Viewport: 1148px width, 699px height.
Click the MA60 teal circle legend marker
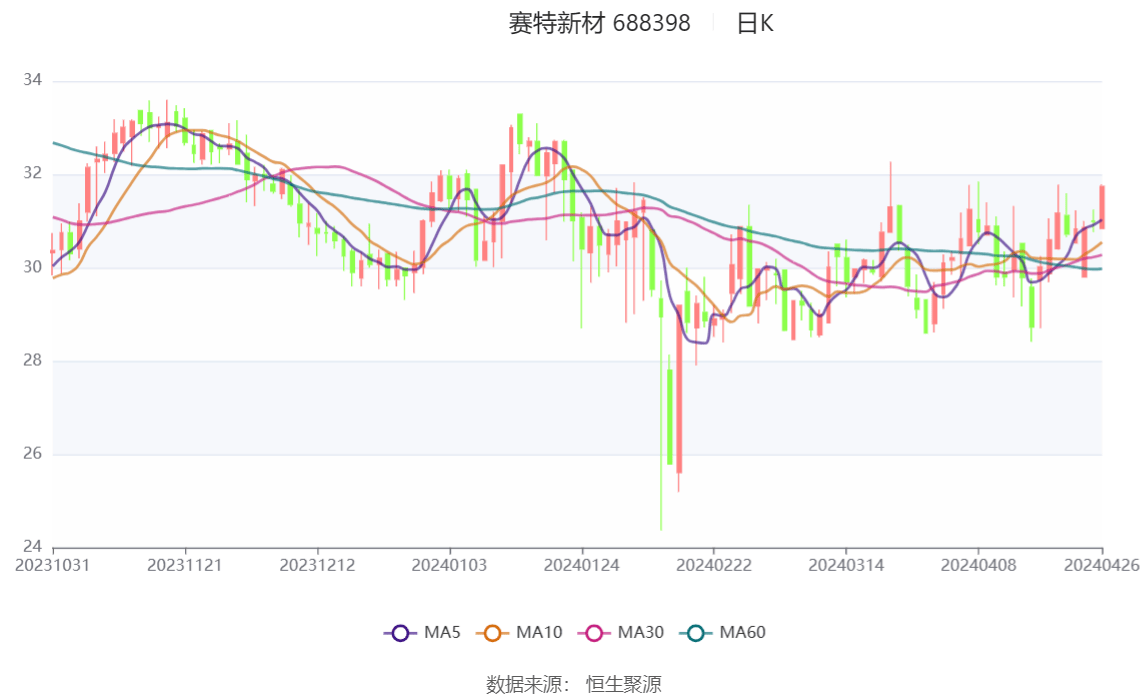click(696, 633)
